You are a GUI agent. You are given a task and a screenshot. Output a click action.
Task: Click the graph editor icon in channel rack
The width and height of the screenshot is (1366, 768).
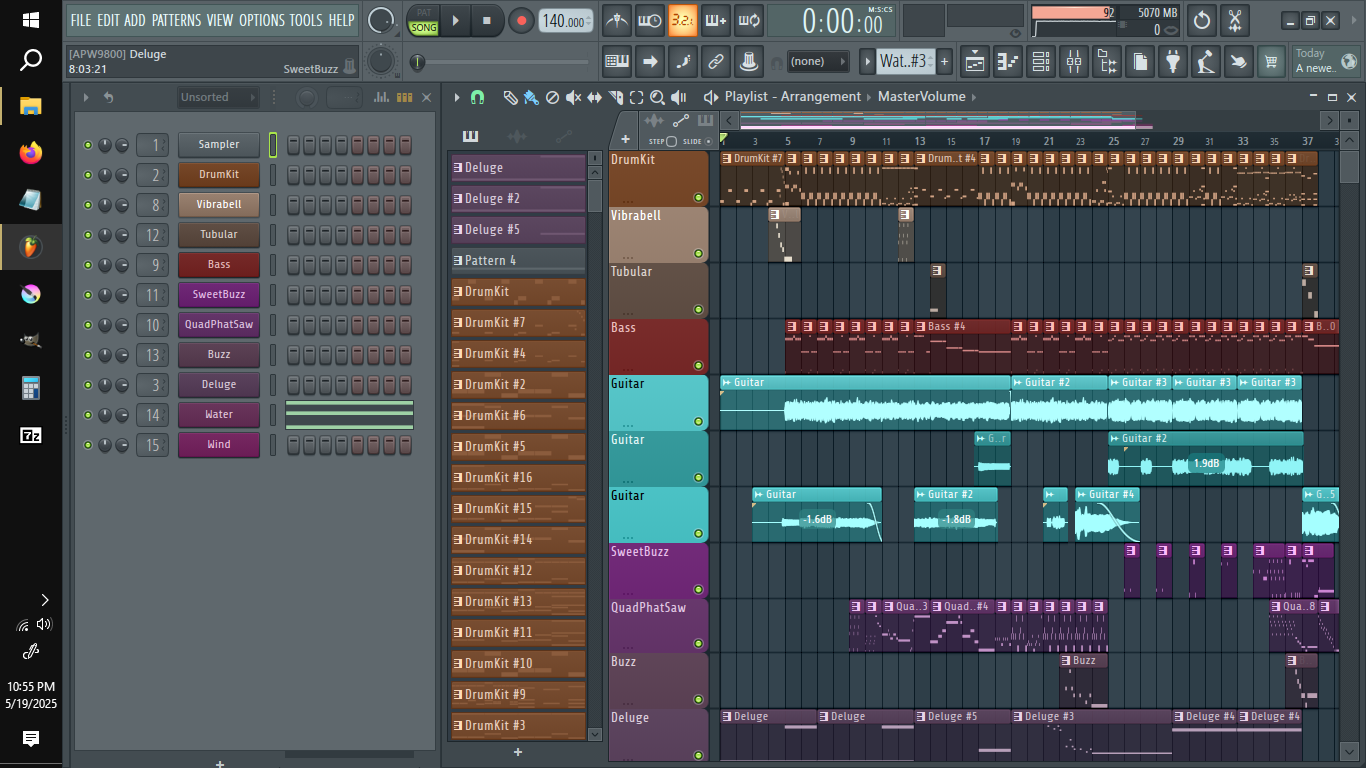(x=381, y=98)
